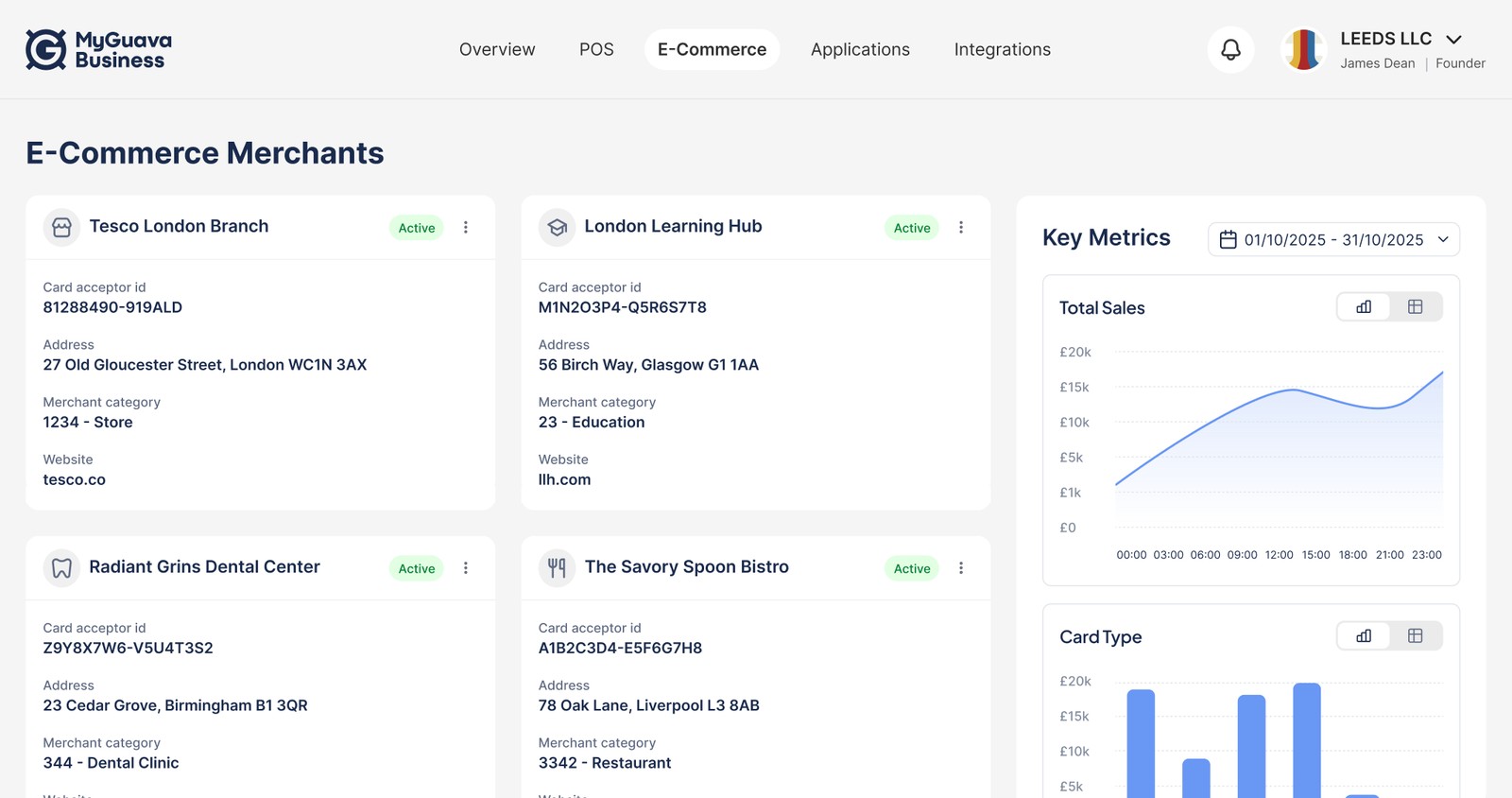Click merchant category 344 - Dental Clinic

(x=111, y=763)
